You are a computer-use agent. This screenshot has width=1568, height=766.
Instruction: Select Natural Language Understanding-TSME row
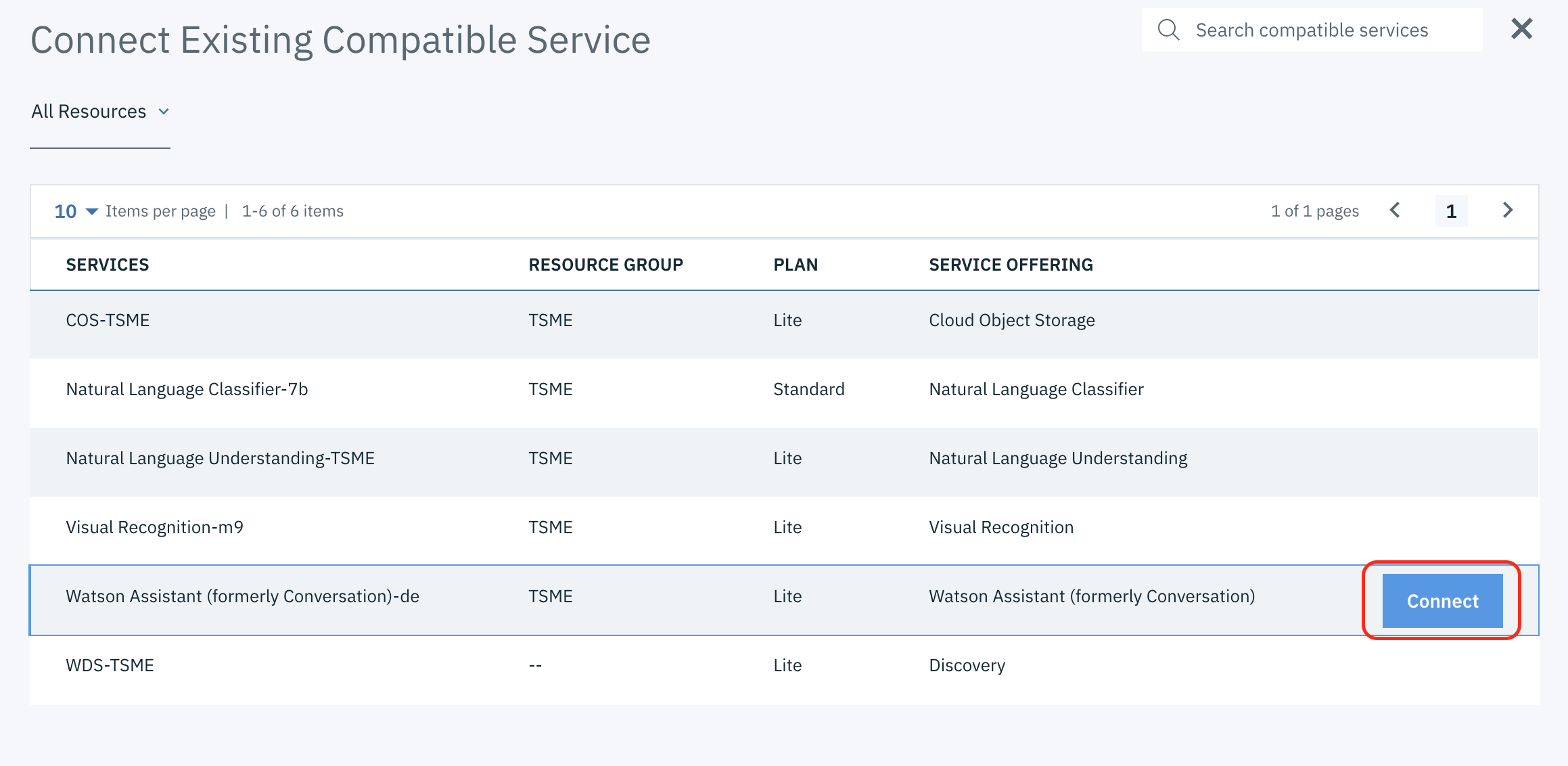[220, 458]
